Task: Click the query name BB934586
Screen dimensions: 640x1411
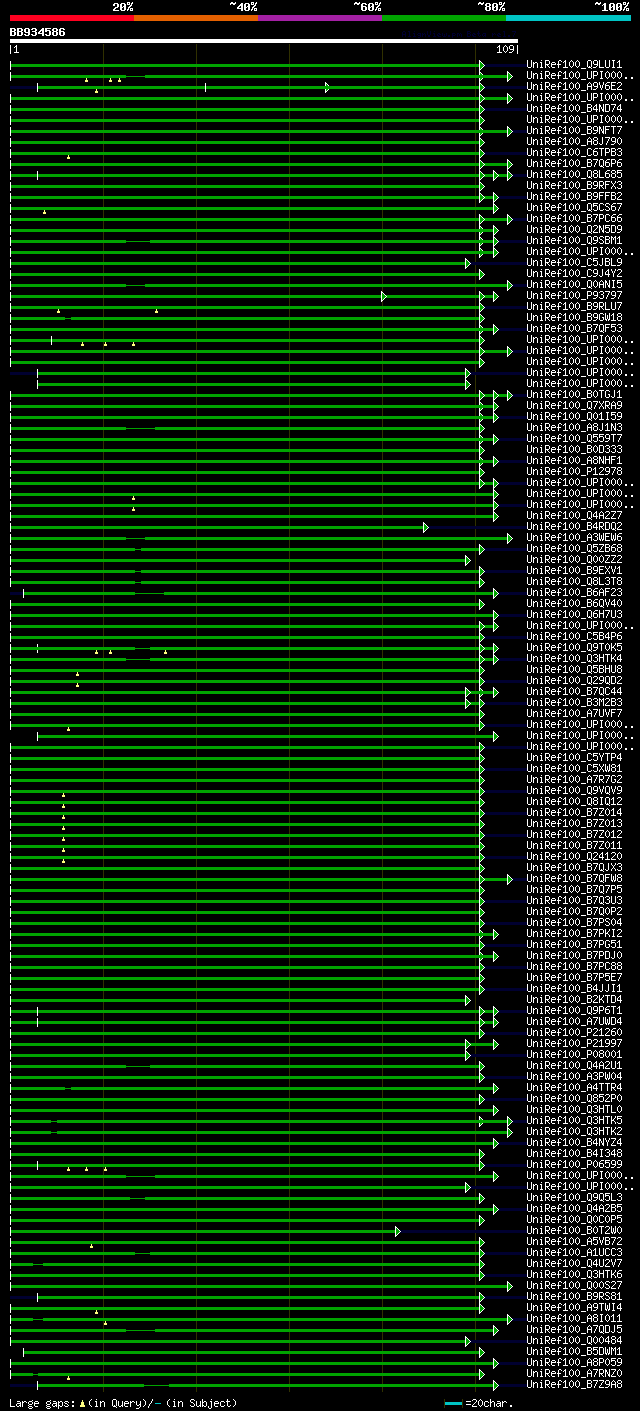Action: 38,32
